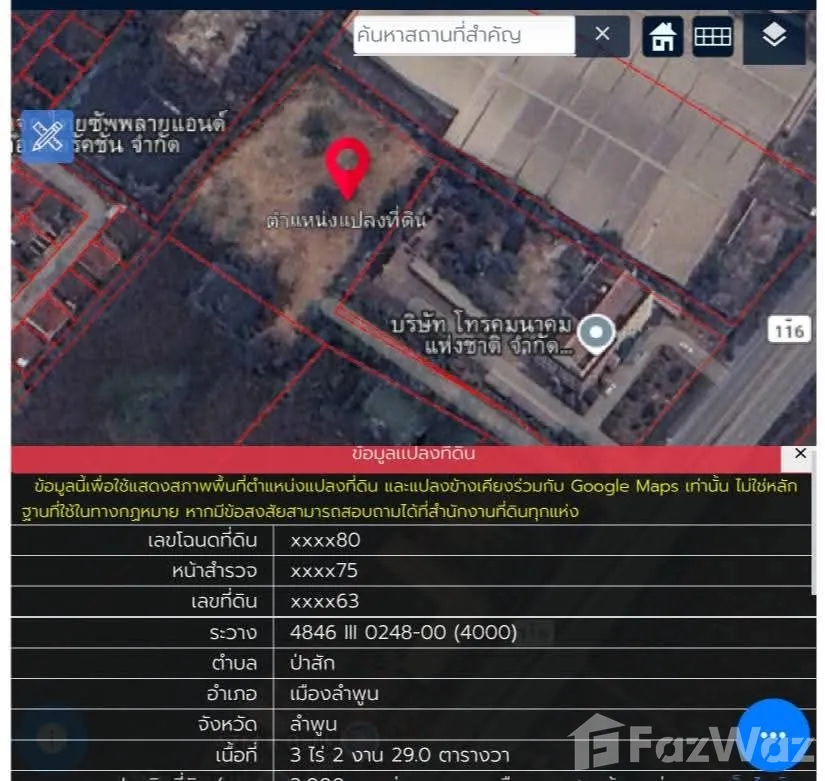The width and height of the screenshot is (825, 781).
Task: Click the land number value xxxx63
Action: pyautogui.click(x=324, y=601)
